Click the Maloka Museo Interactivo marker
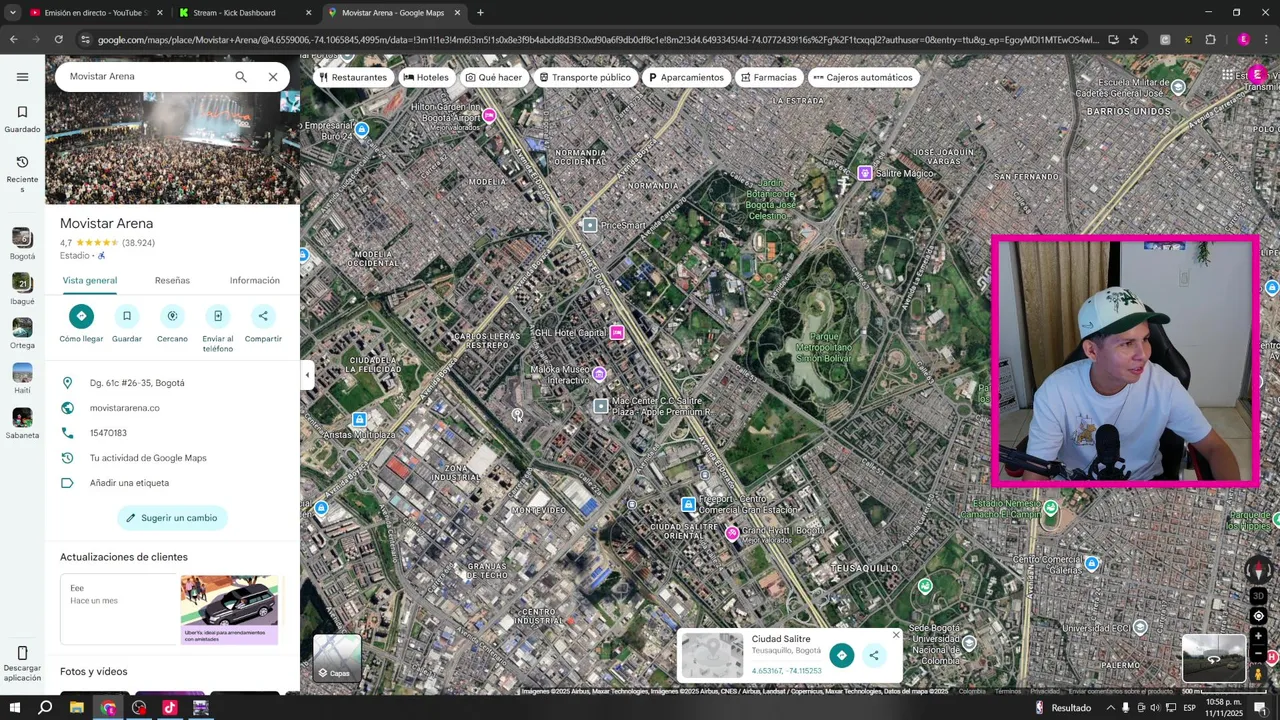The height and width of the screenshot is (720, 1280). click(599, 374)
